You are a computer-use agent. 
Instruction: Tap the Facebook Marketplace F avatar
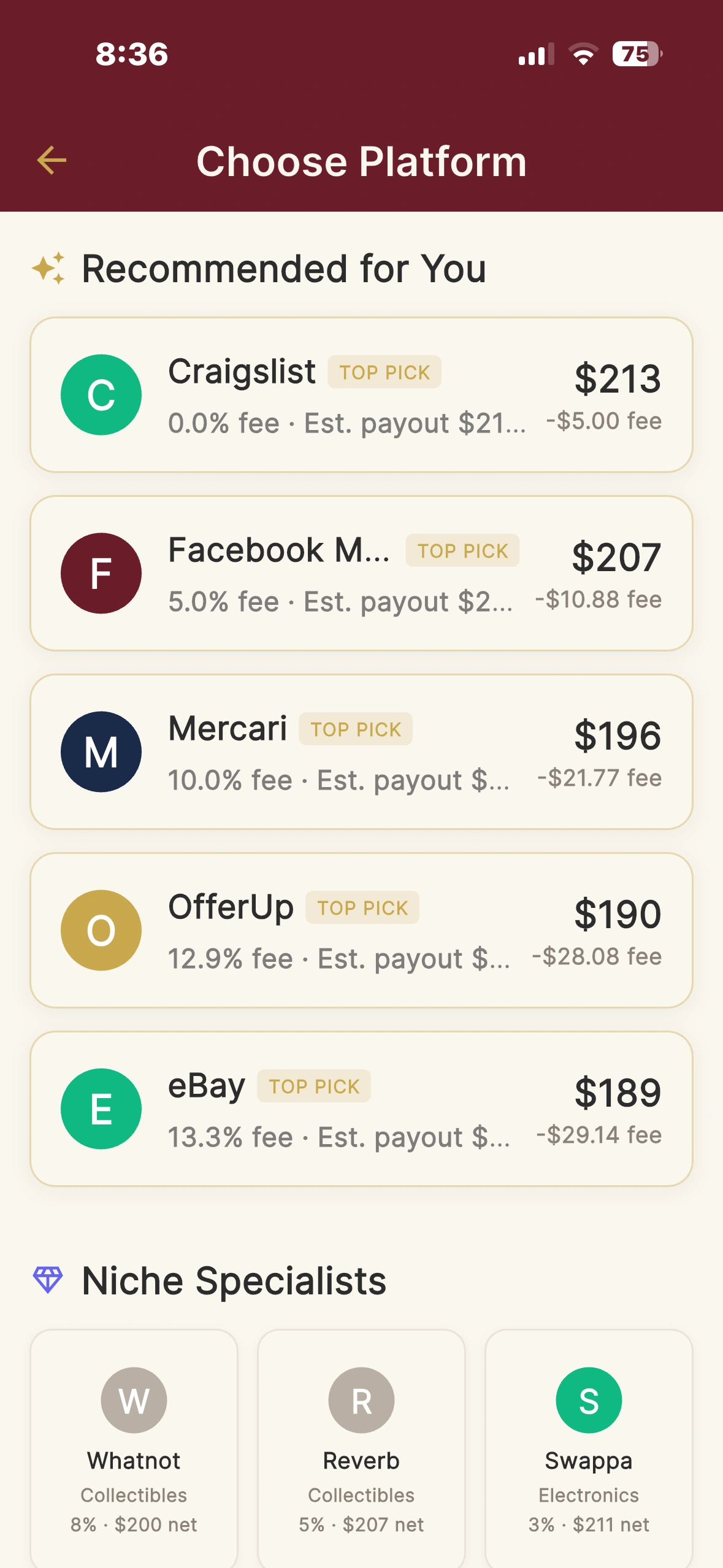click(101, 573)
